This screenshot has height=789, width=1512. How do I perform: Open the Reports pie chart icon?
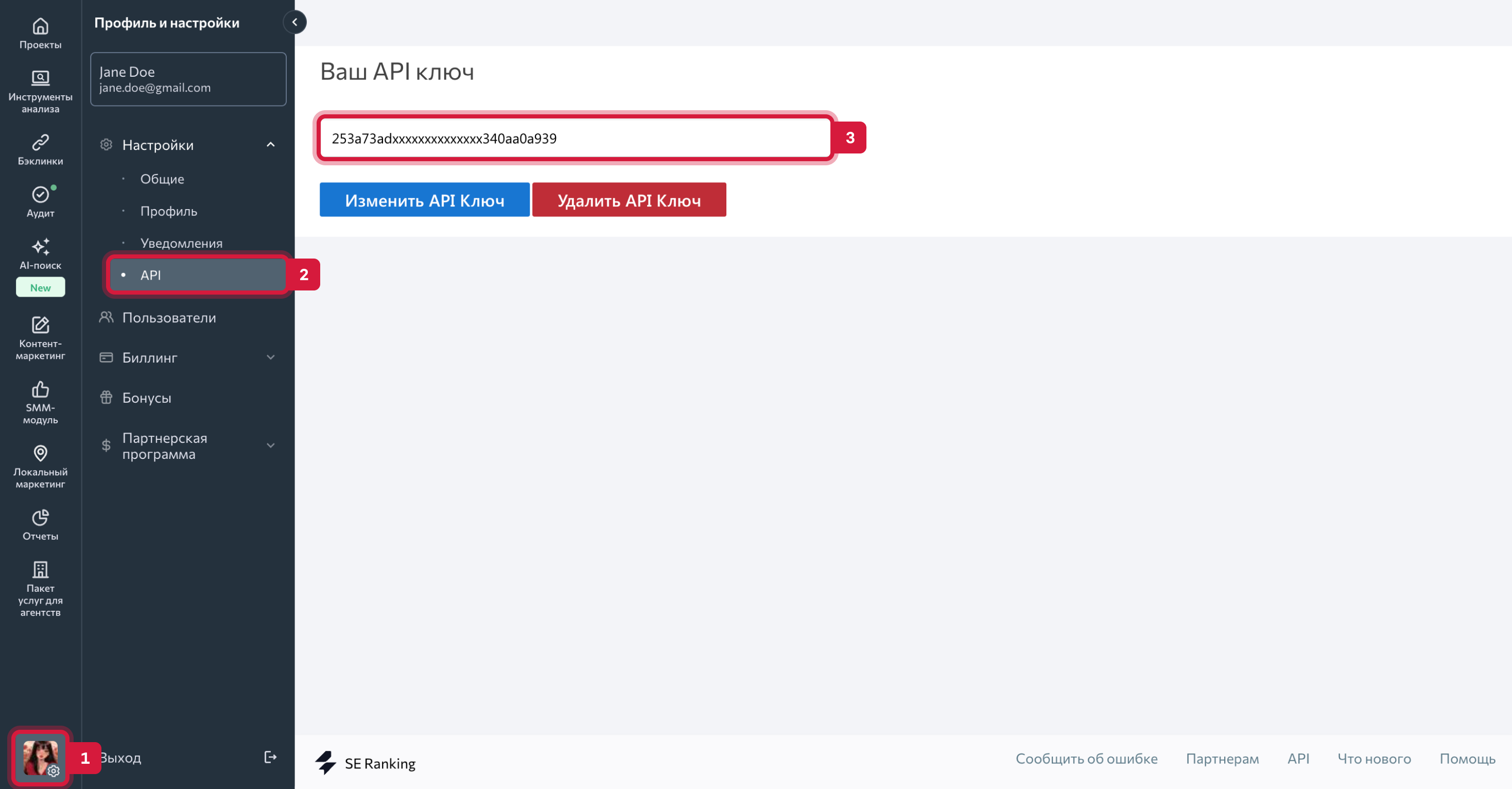pos(40,517)
